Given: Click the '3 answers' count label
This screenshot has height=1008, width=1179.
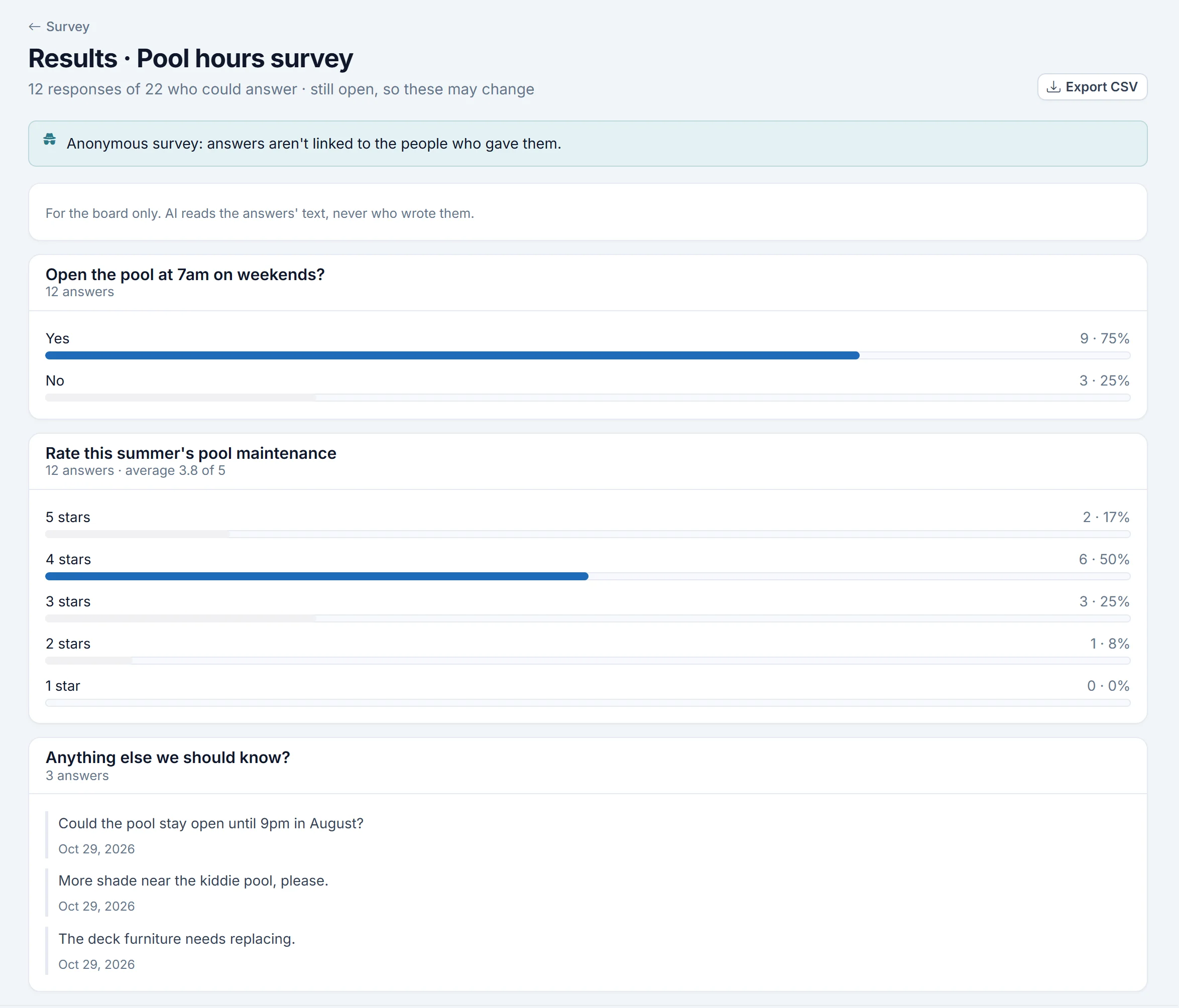Looking at the screenshot, I should click(x=77, y=776).
